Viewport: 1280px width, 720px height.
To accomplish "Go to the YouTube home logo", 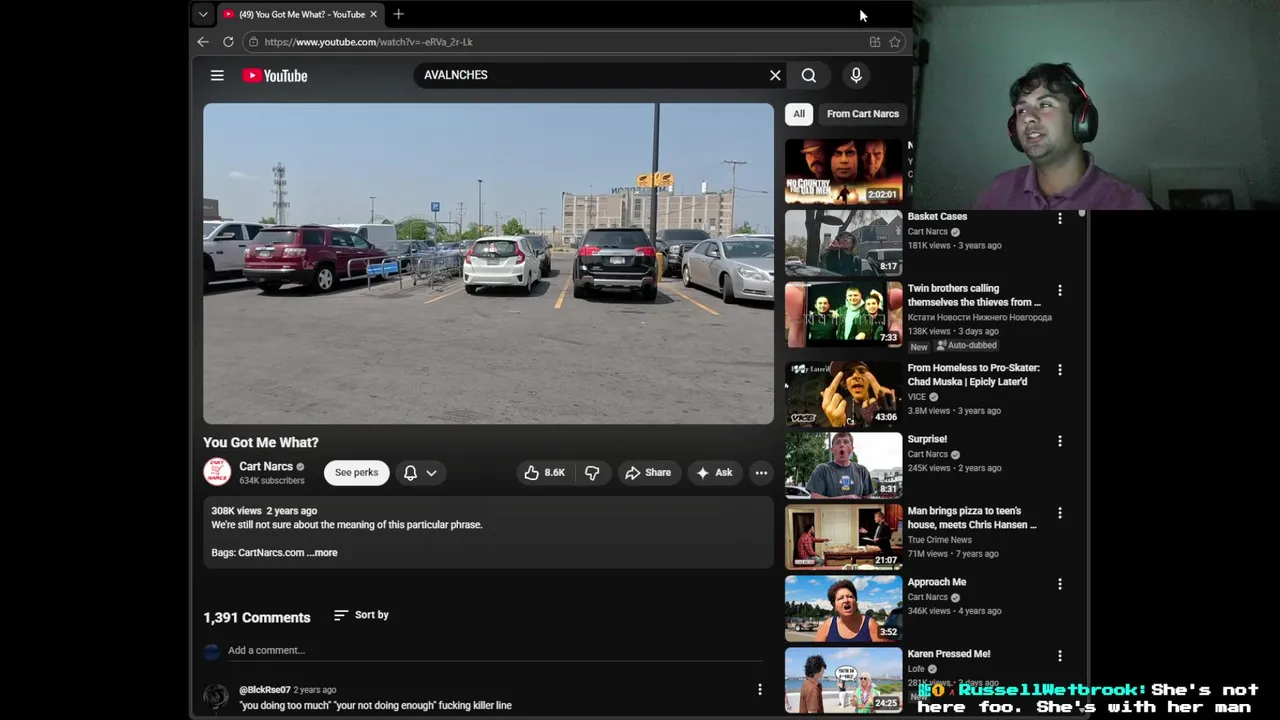I will 275,75.
